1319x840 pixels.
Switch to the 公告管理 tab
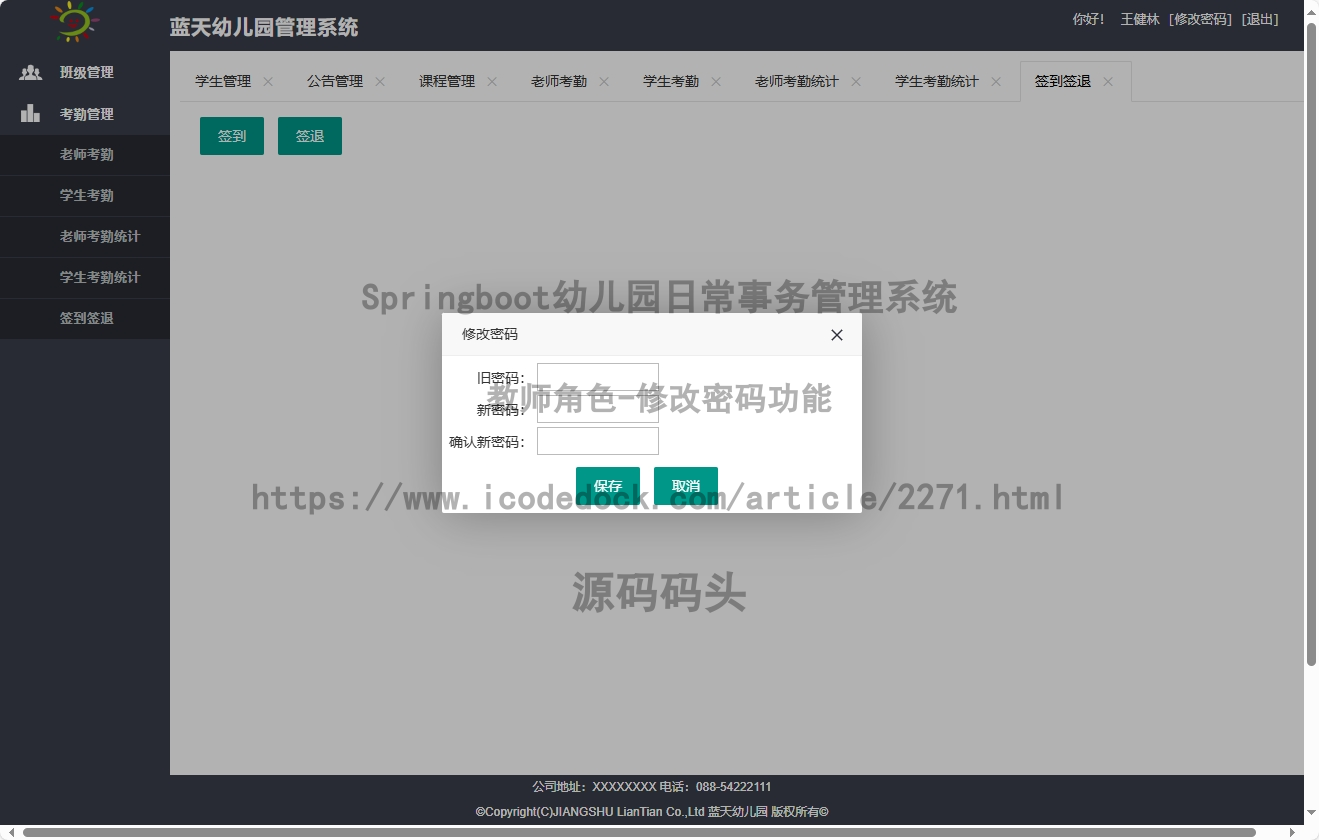coord(335,82)
